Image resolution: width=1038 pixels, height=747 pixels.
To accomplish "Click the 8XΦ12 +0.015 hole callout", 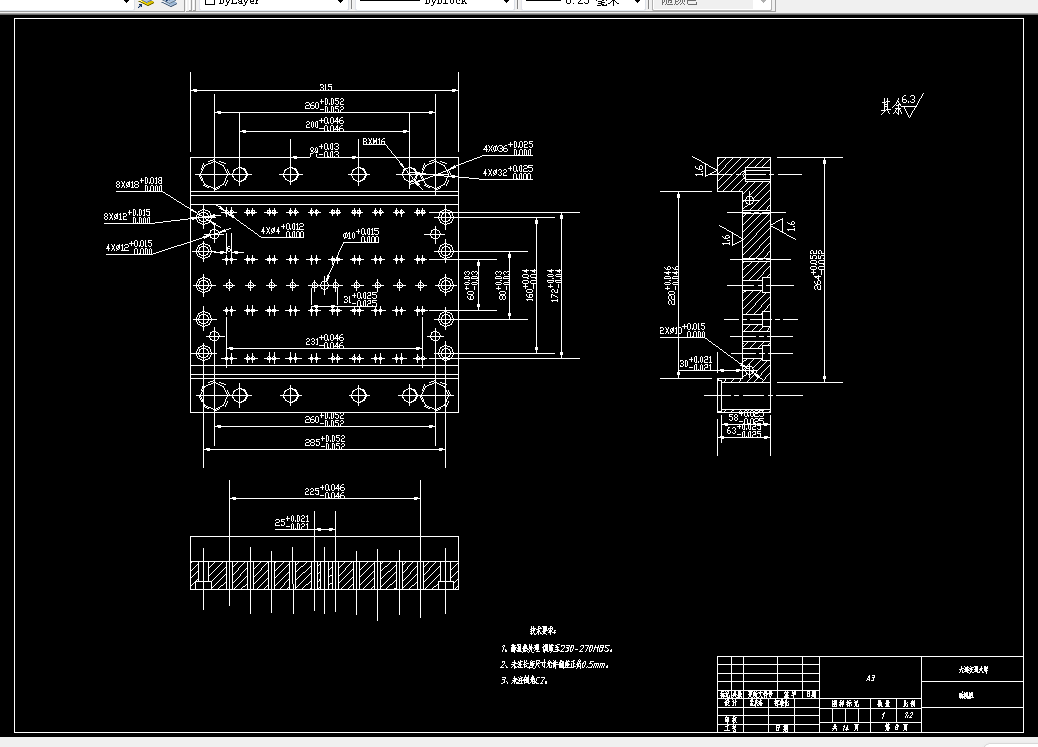I will point(127,217).
